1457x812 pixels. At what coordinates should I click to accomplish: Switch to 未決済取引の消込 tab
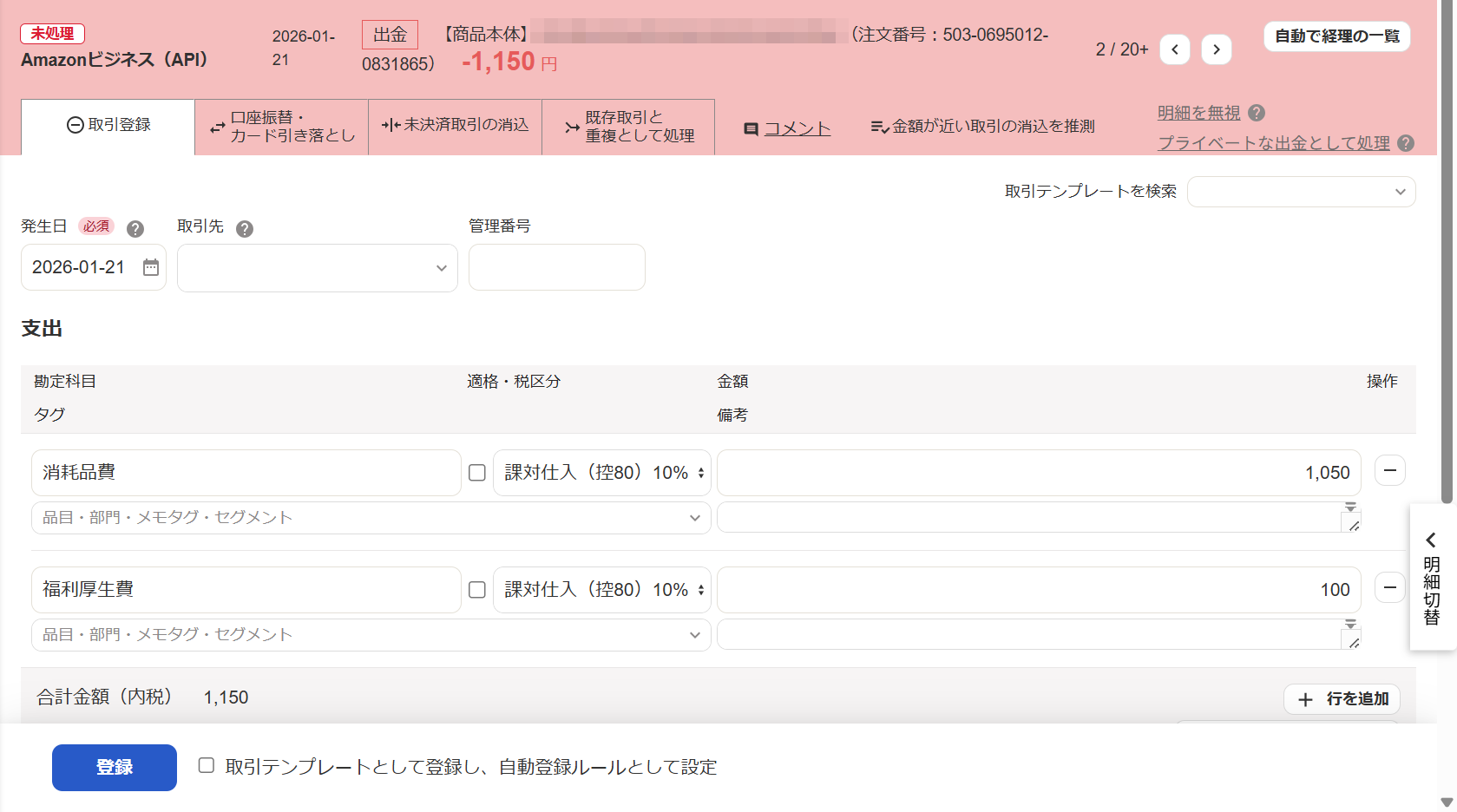[456, 127]
